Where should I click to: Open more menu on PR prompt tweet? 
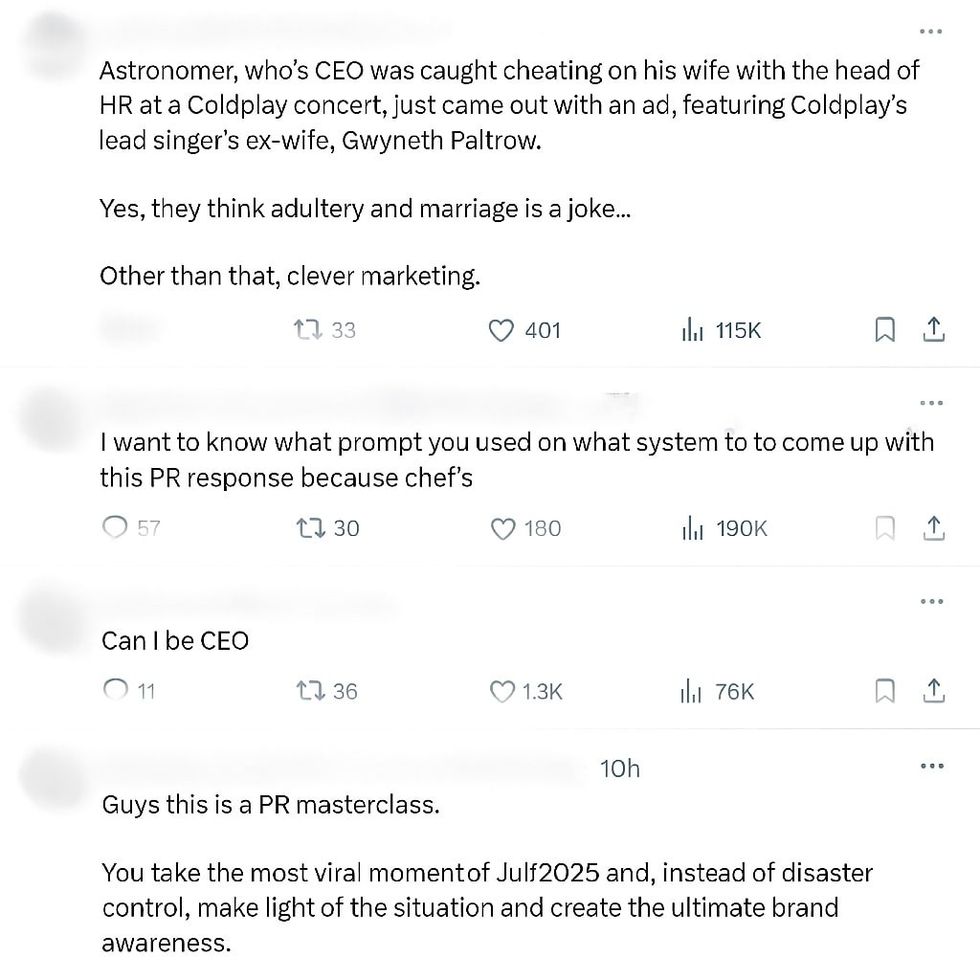pyautogui.click(x=931, y=403)
